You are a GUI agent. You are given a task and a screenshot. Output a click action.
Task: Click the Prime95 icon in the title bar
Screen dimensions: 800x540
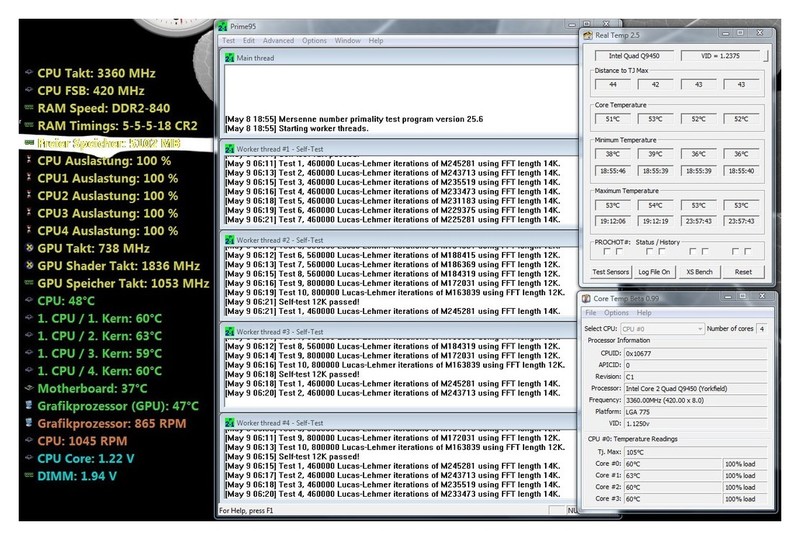(x=222, y=26)
